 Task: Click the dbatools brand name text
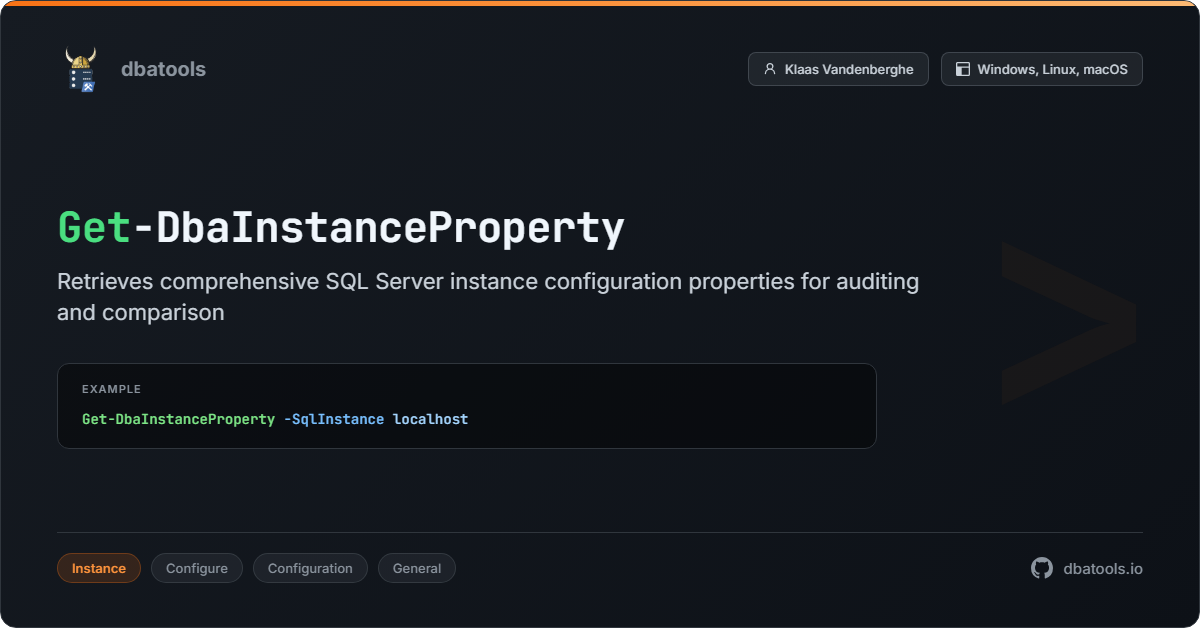click(163, 69)
